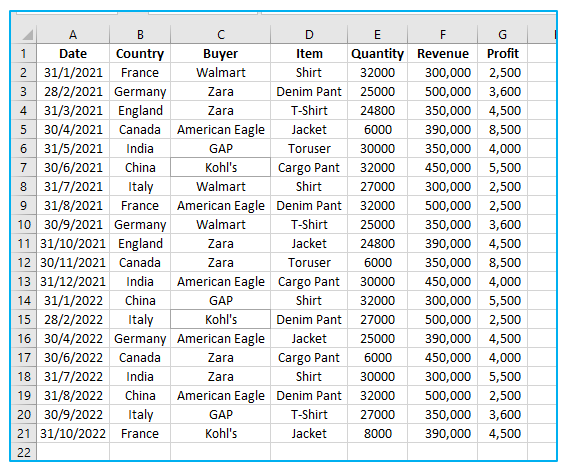Click Cargo Pant cell in row 7
The width and height of the screenshot is (569, 470).
click(x=309, y=167)
